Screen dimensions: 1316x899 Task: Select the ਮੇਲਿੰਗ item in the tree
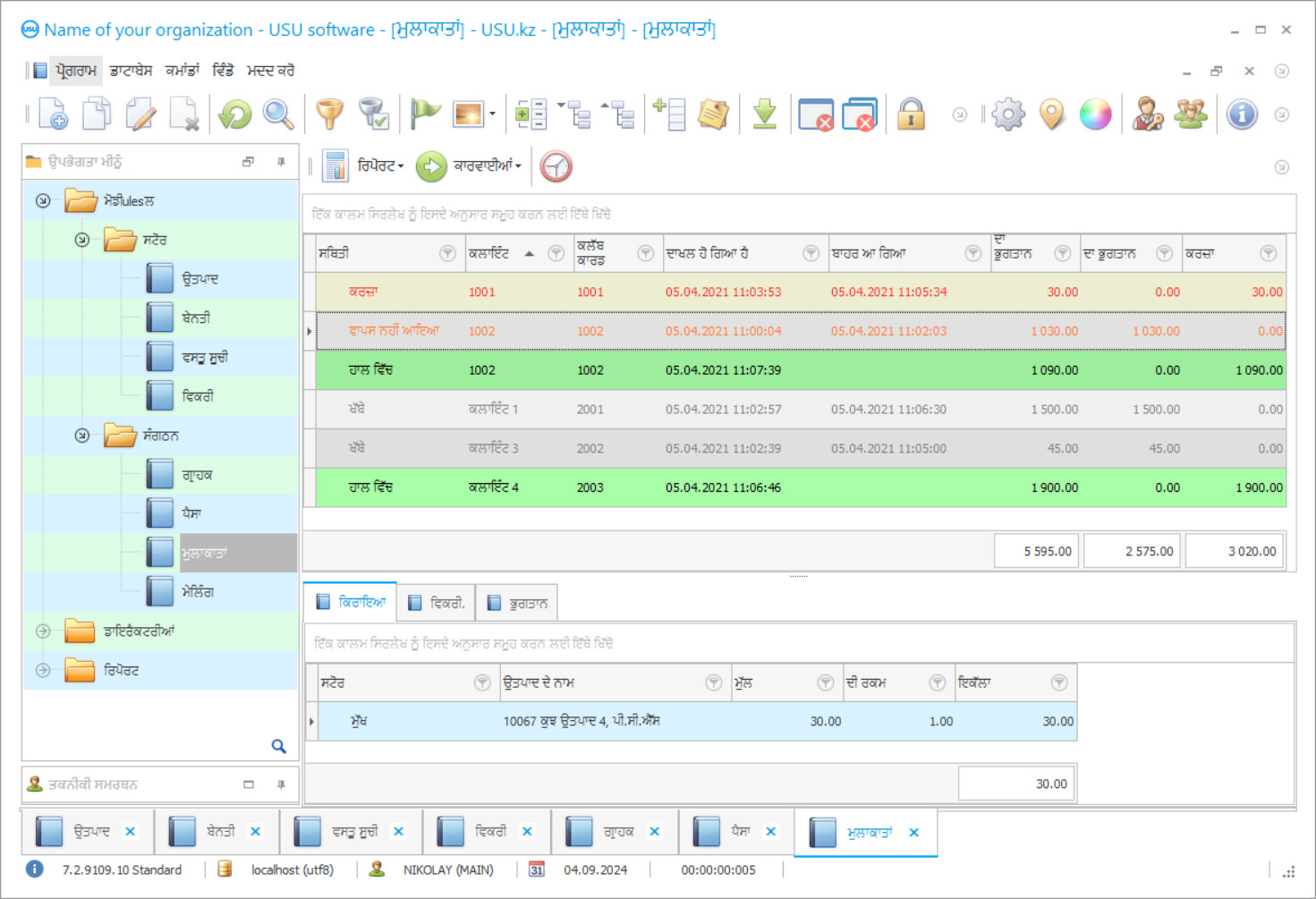click(x=198, y=592)
